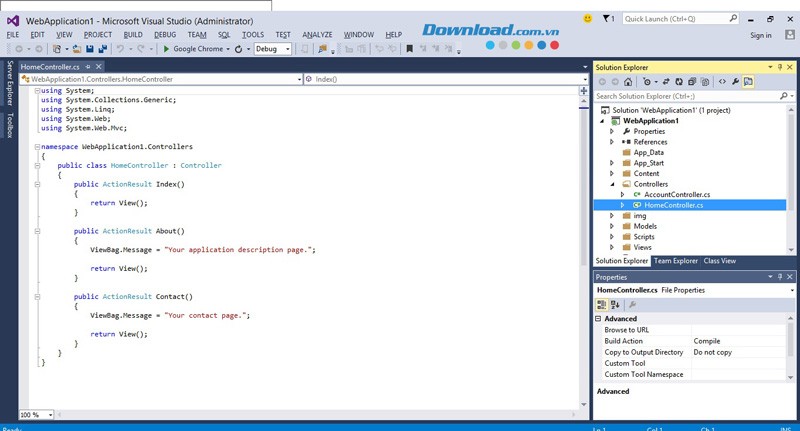800x431 pixels.
Task: Toggle a bookmark with the bookmark icon
Action: tap(409, 49)
